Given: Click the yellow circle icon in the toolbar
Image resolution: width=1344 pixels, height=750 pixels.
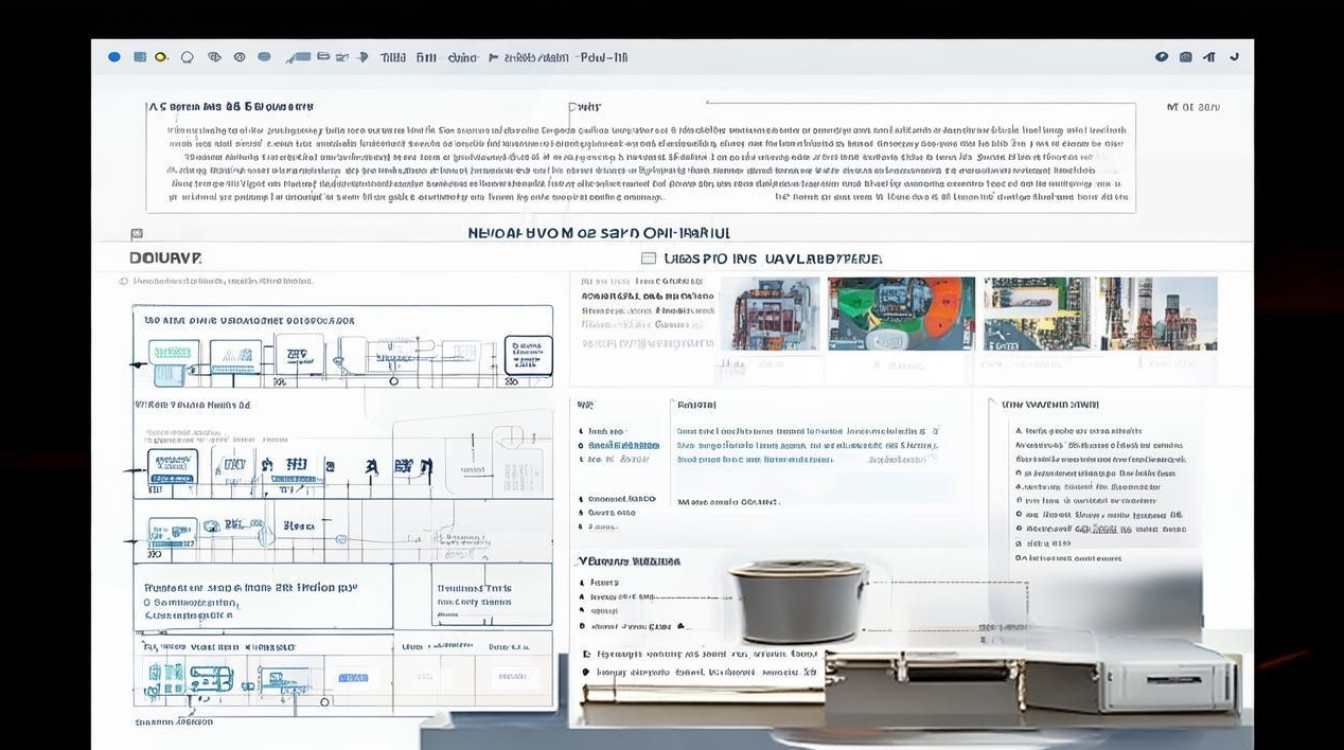Looking at the screenshot, I should coord(161,57).
